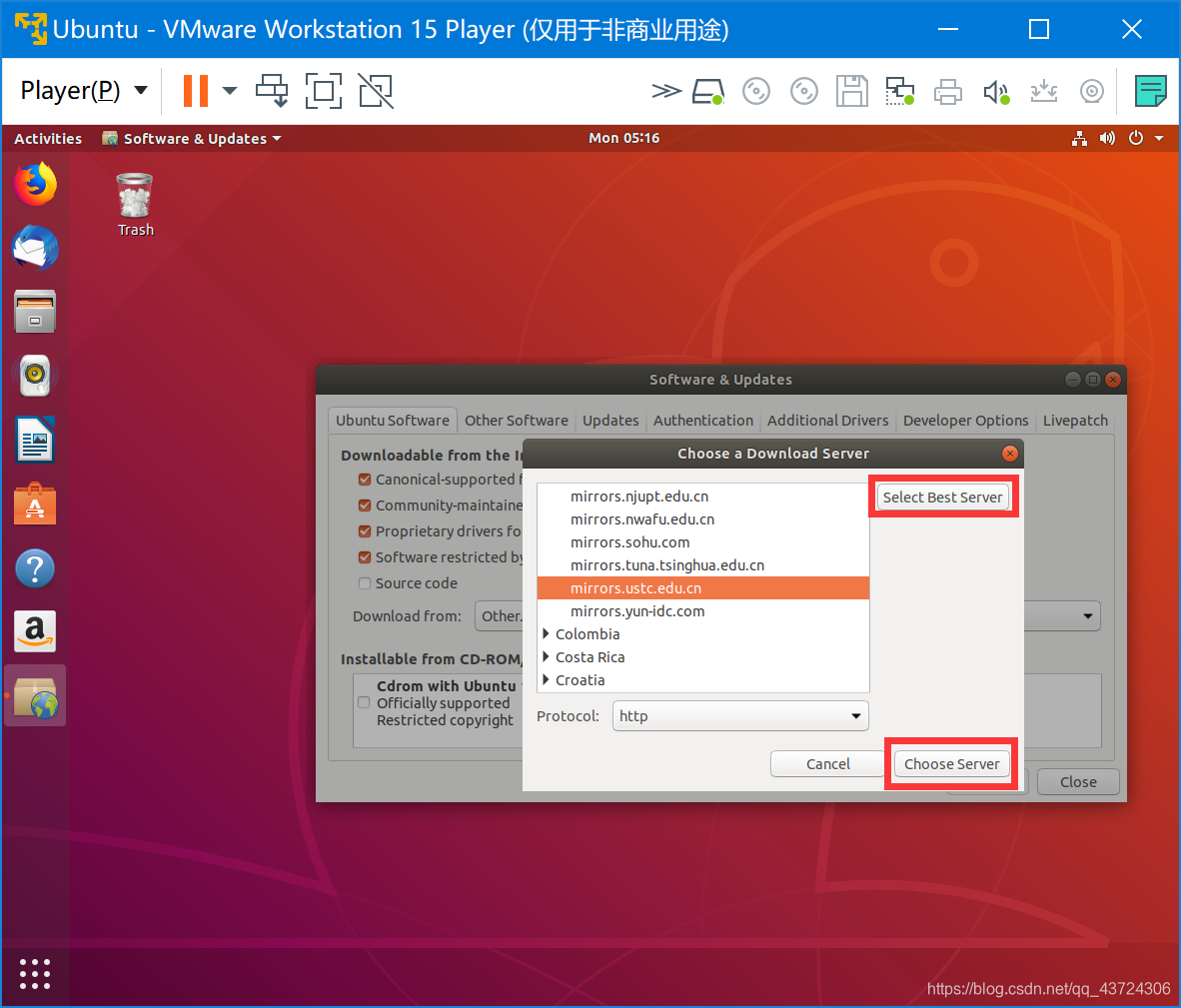Show Applications grid in the dock

[35, 973]
